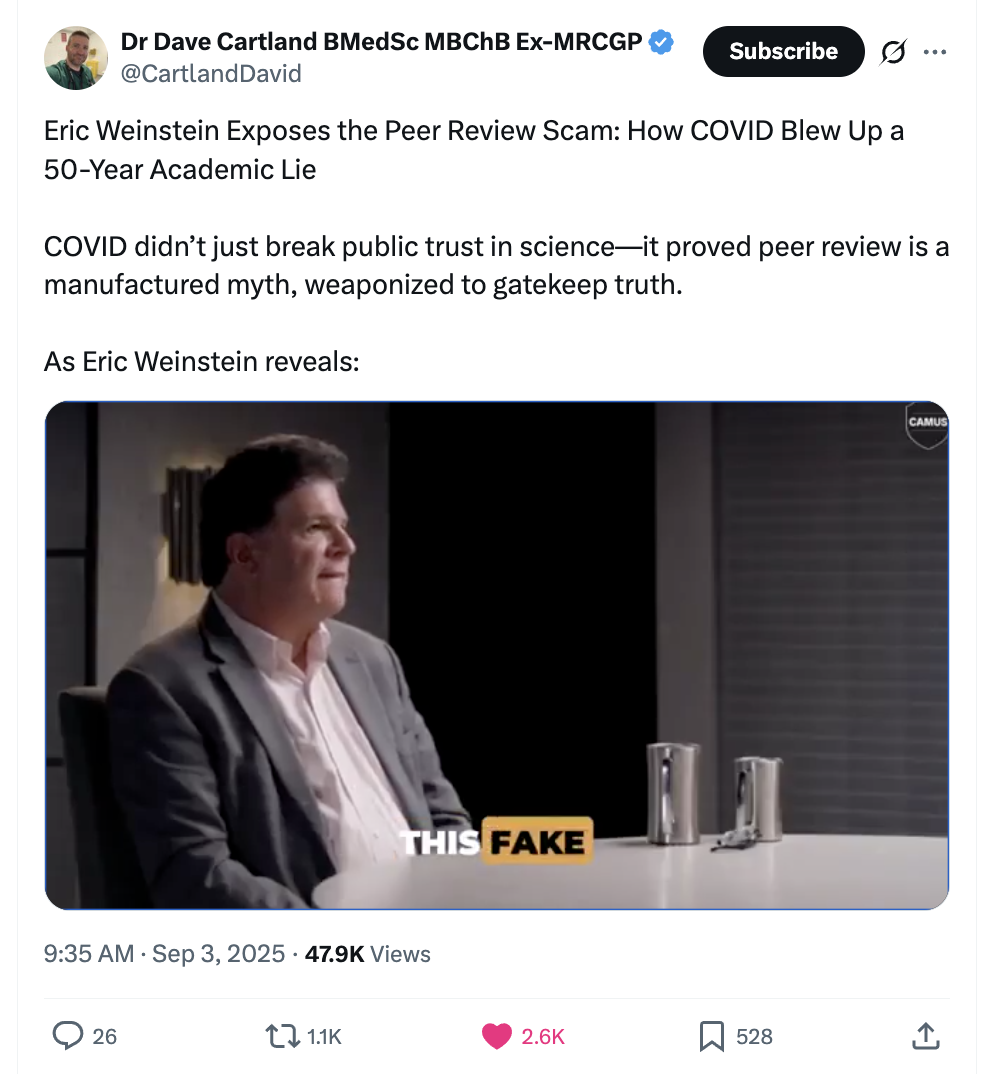Image resolution: width=982 pixels, height=1074 pixels.
Task: Play the Eric Weinstein video
Action: pyautogui.click(x=496, y=655)
